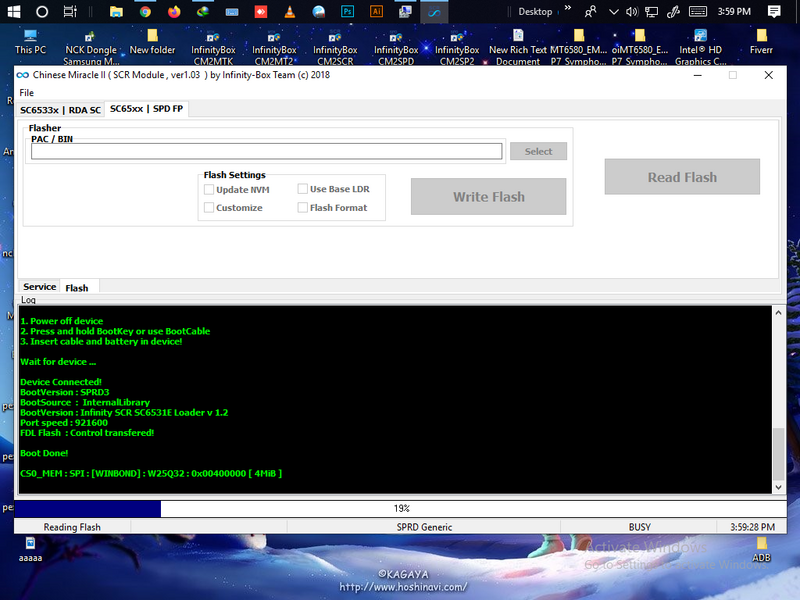Screen dimensions: 800x600
Task: Toggle the Use Base LDR checkbox
Action: pyautogui.click(x=303, y=189)
